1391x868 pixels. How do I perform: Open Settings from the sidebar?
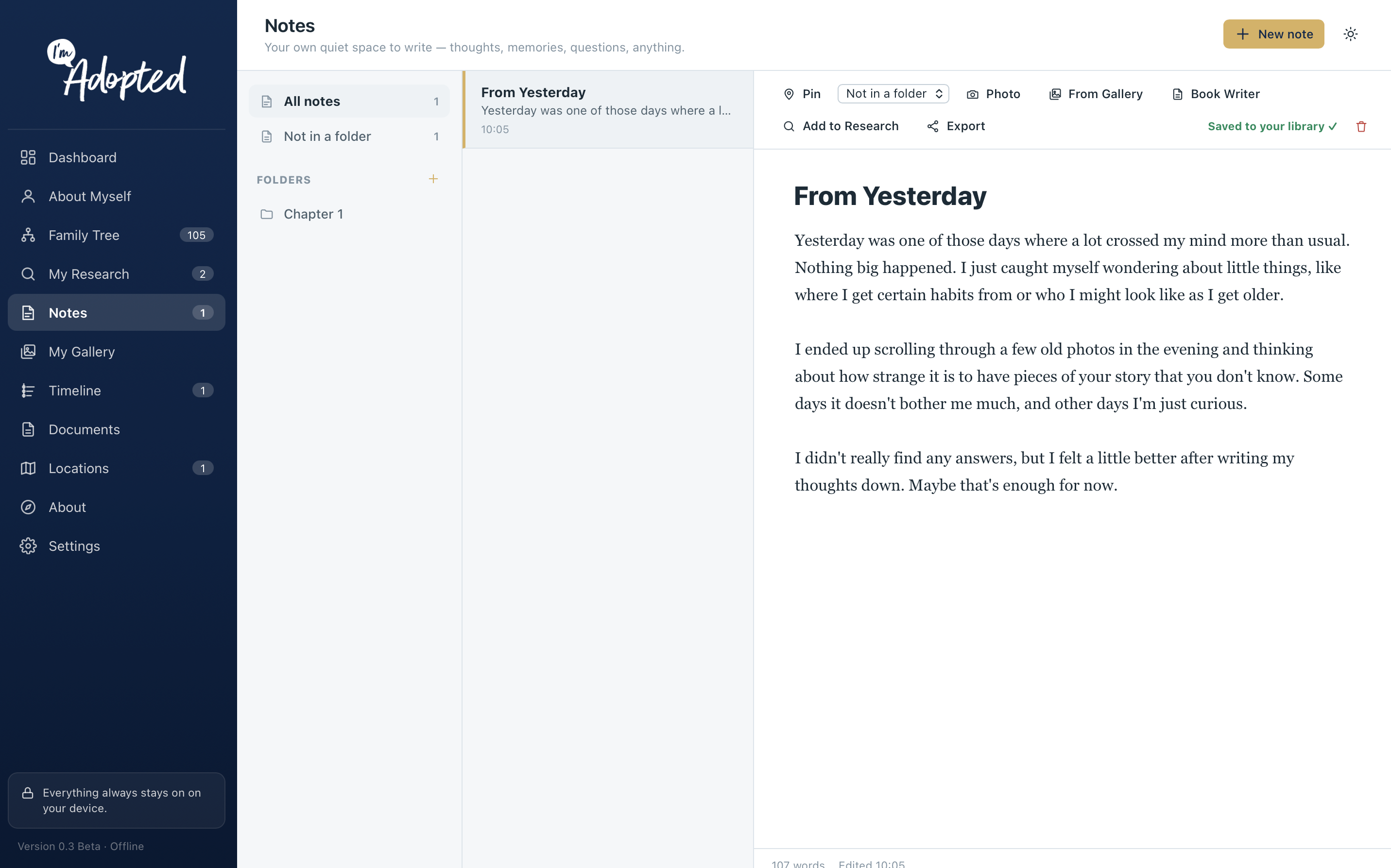[117, 546]
